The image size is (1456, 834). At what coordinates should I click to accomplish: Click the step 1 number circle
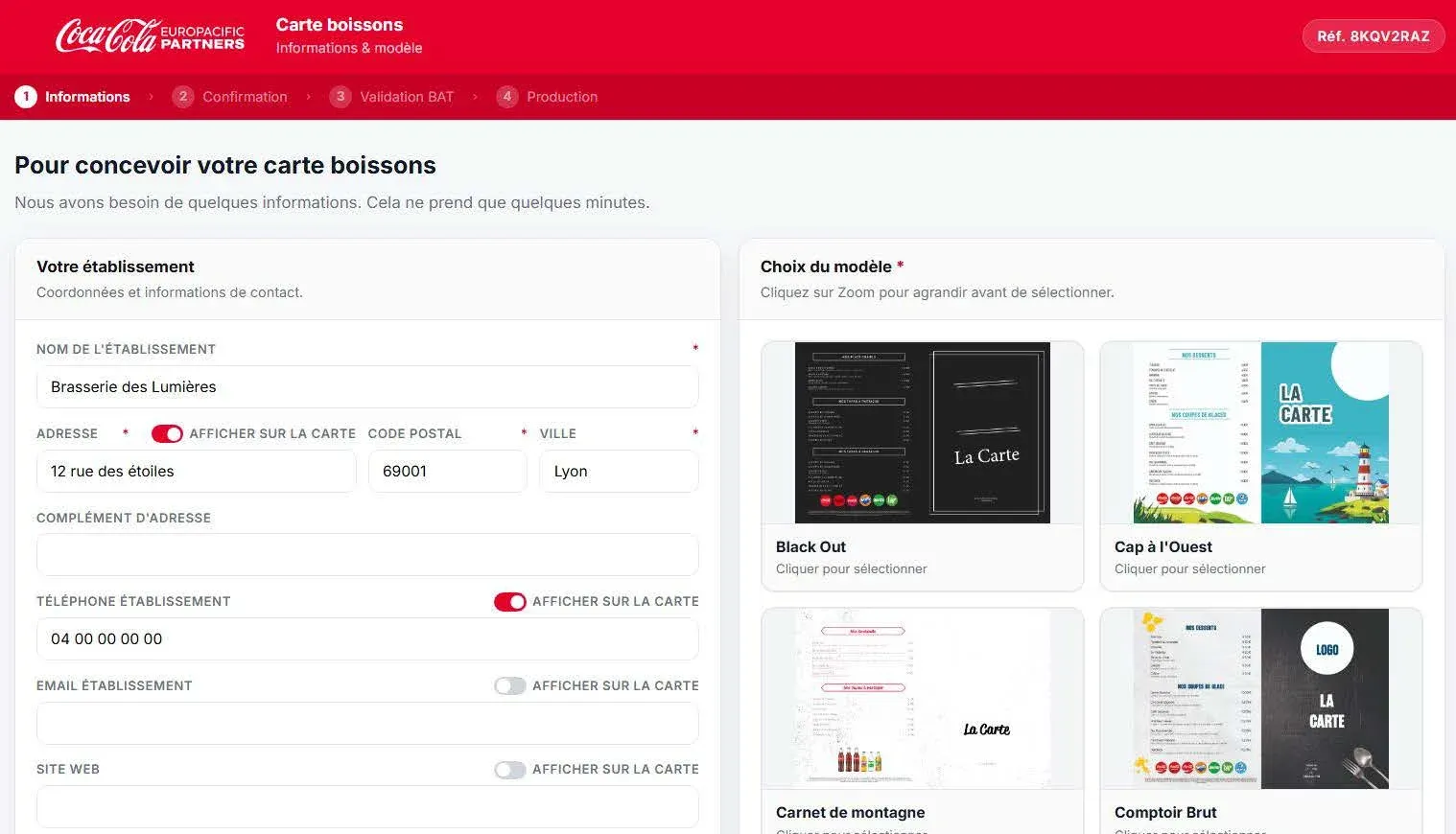26,97
